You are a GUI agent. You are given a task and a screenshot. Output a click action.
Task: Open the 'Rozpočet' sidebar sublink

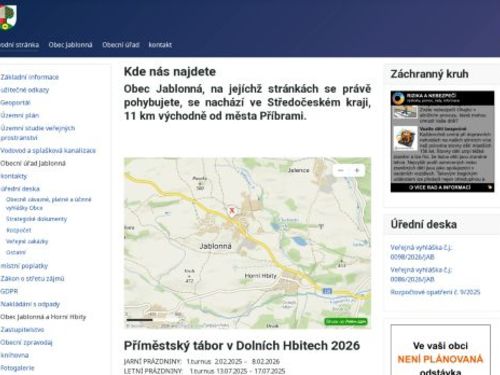pyautogui.click(x=19, y=230)
